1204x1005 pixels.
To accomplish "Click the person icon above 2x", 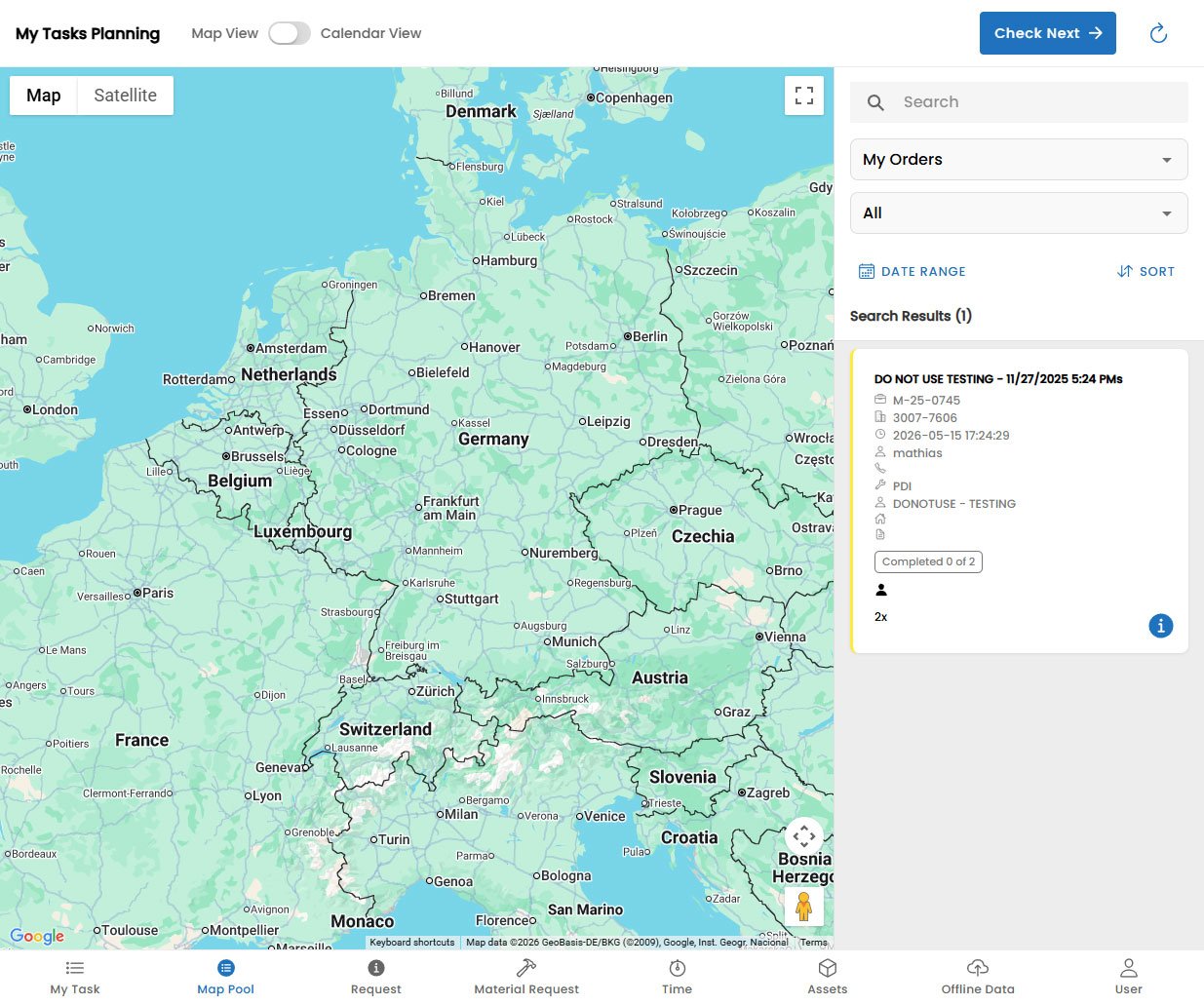I will 880,590.
